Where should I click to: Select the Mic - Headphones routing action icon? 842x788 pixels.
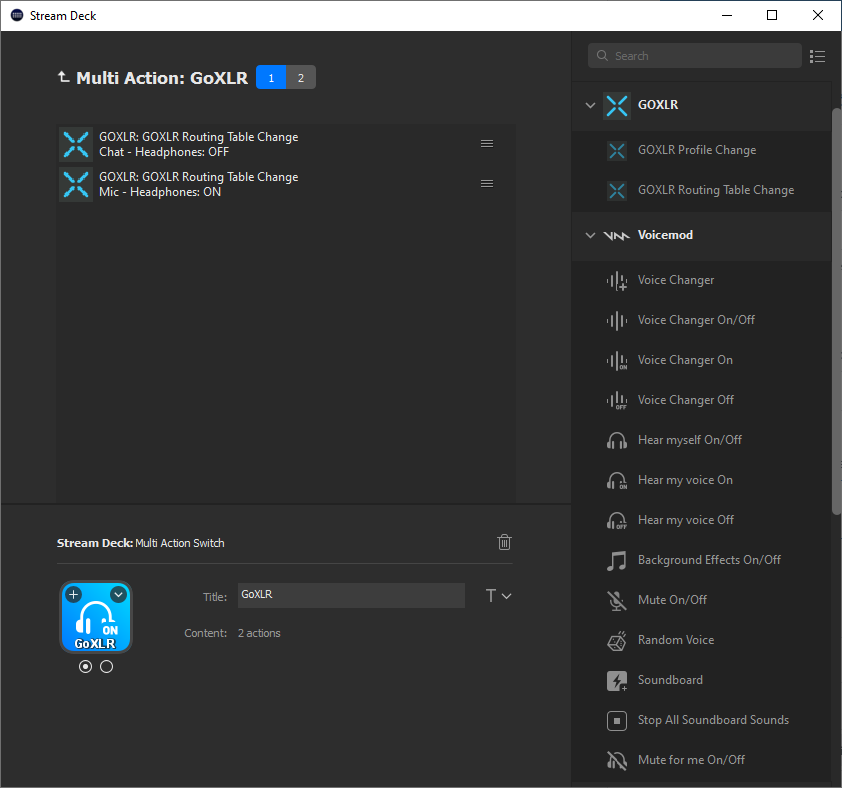coord(76,184)
